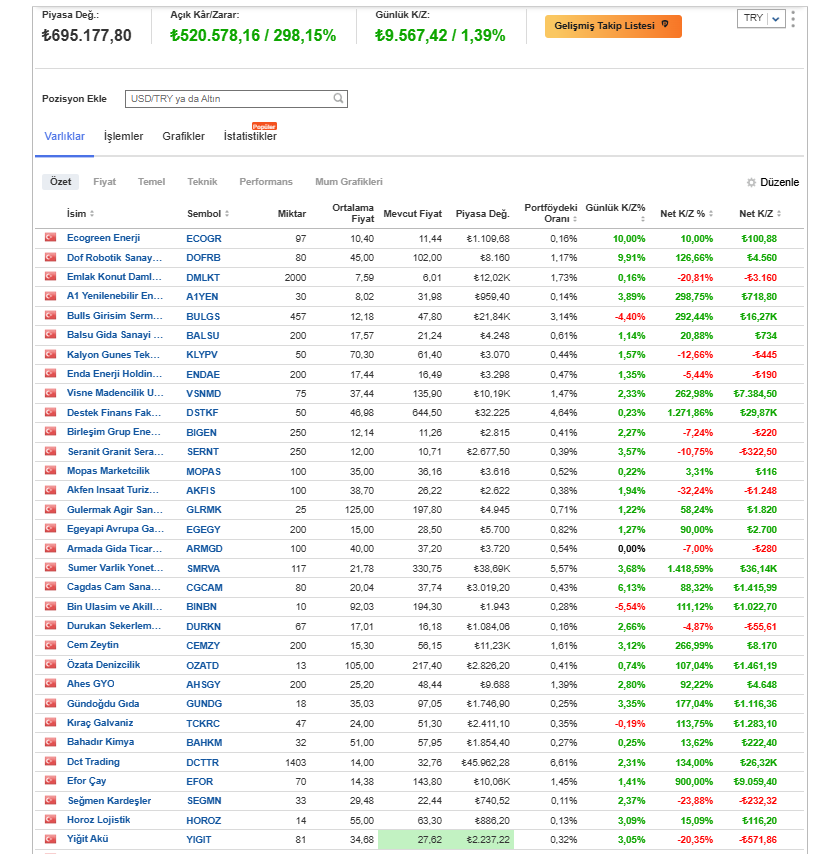Screen dimensions: 822x854
Task: Open the İstatistikler tab
Action: [x=250, y=136]
